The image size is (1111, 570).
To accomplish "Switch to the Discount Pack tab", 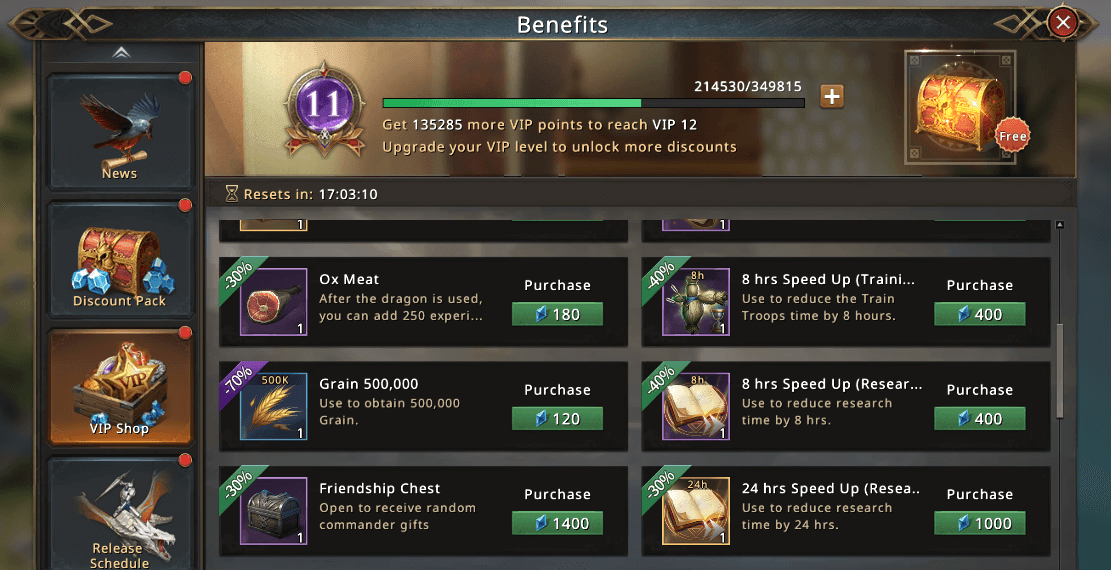I will 119,260.
